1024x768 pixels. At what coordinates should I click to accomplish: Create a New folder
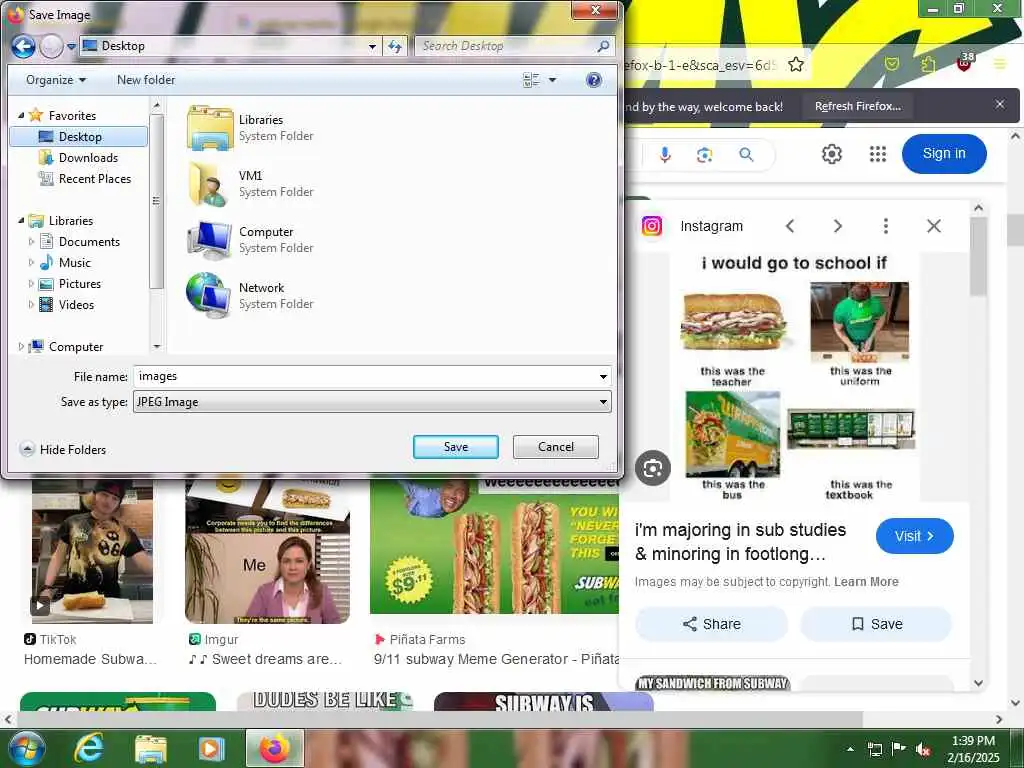(146, 80)
